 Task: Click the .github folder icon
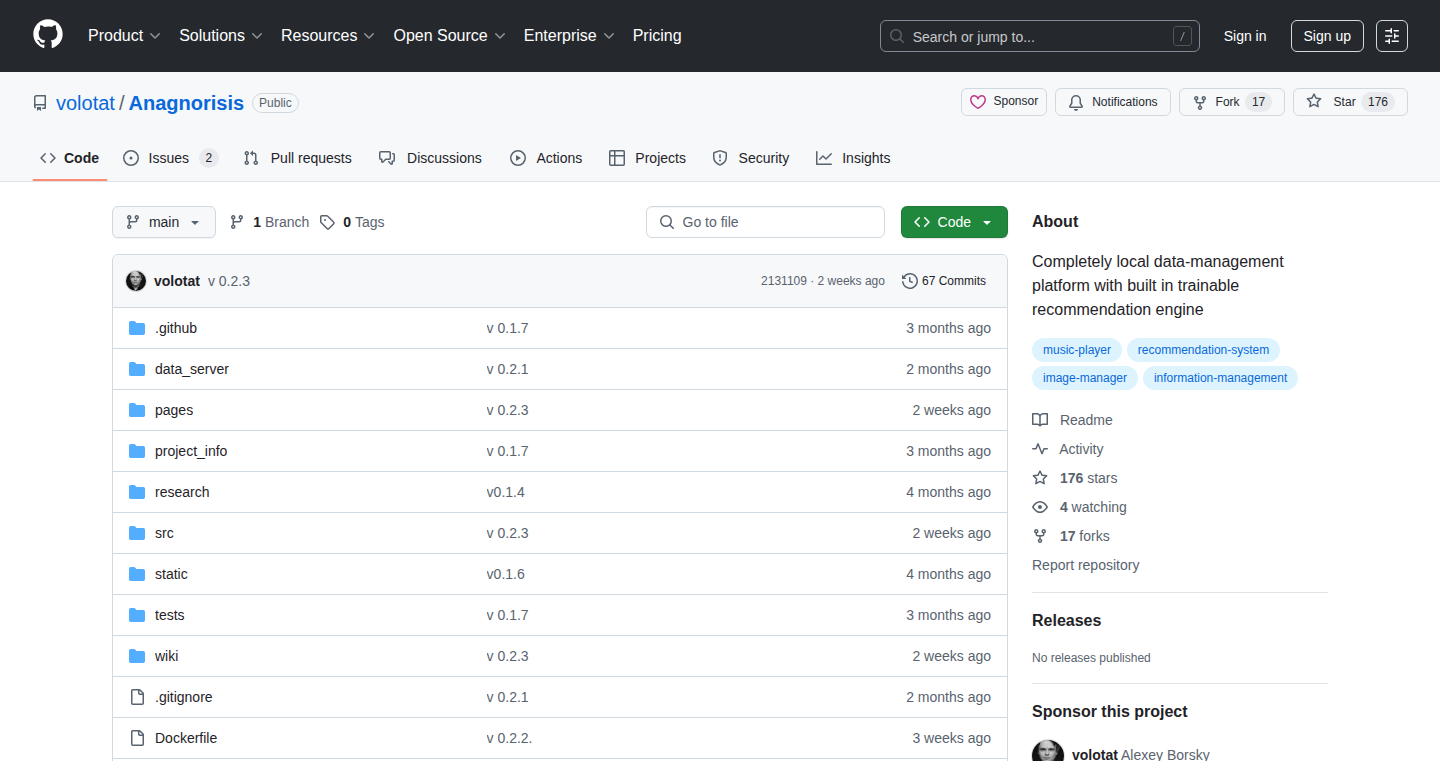coord(137,328)
